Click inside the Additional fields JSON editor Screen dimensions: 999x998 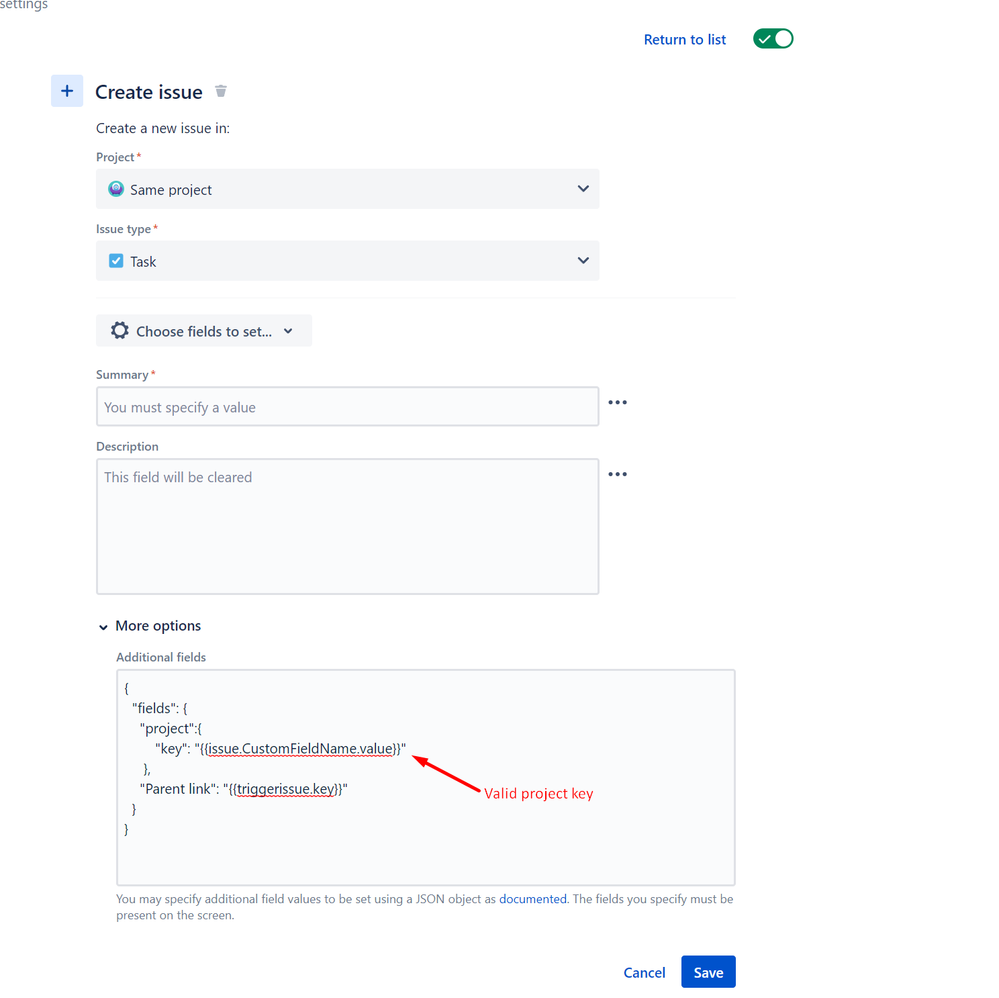point(426,777)
